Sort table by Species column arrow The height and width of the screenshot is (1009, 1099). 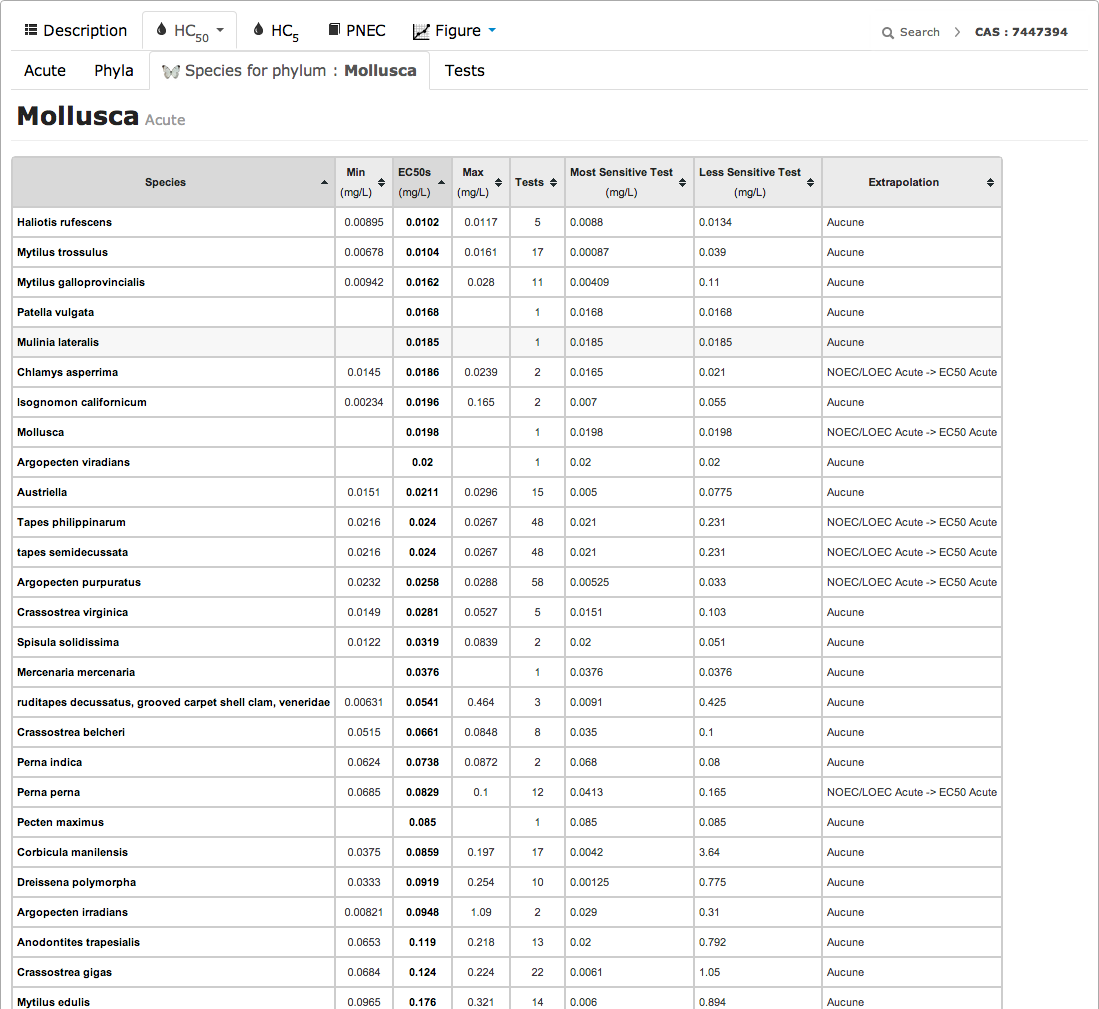(x=324, y=183)
